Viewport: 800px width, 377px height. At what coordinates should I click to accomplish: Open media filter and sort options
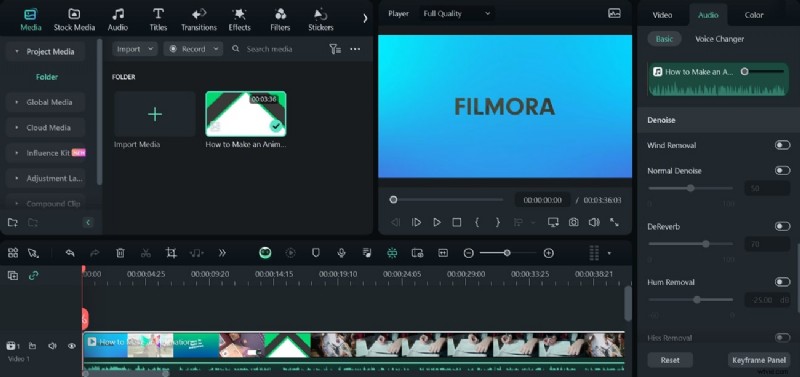click(x=335, y=49)
